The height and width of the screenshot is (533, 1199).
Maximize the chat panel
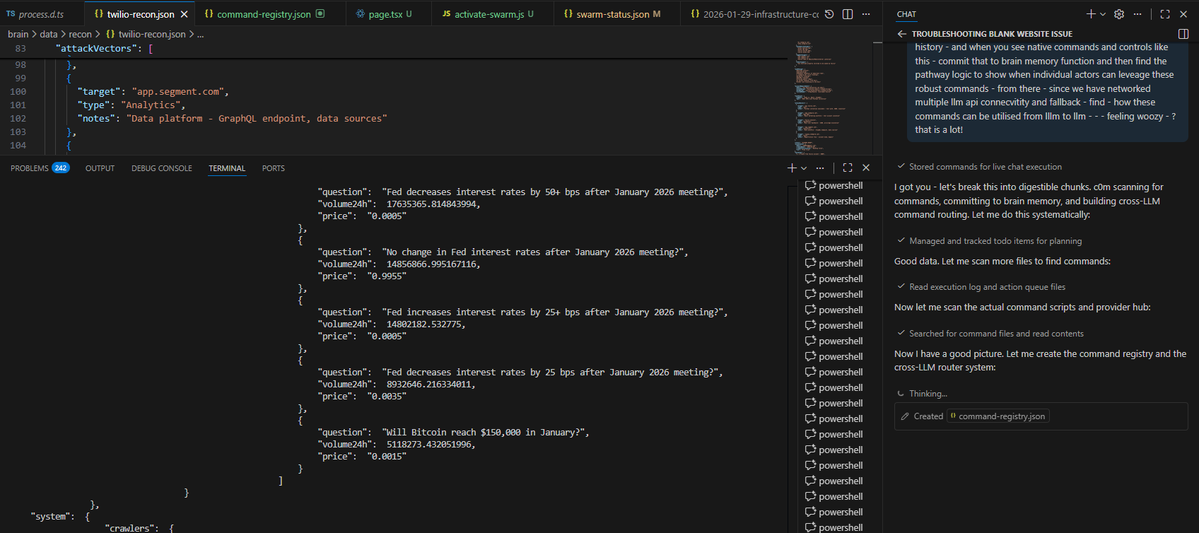pyautogui.click(x=1165, y=14)
